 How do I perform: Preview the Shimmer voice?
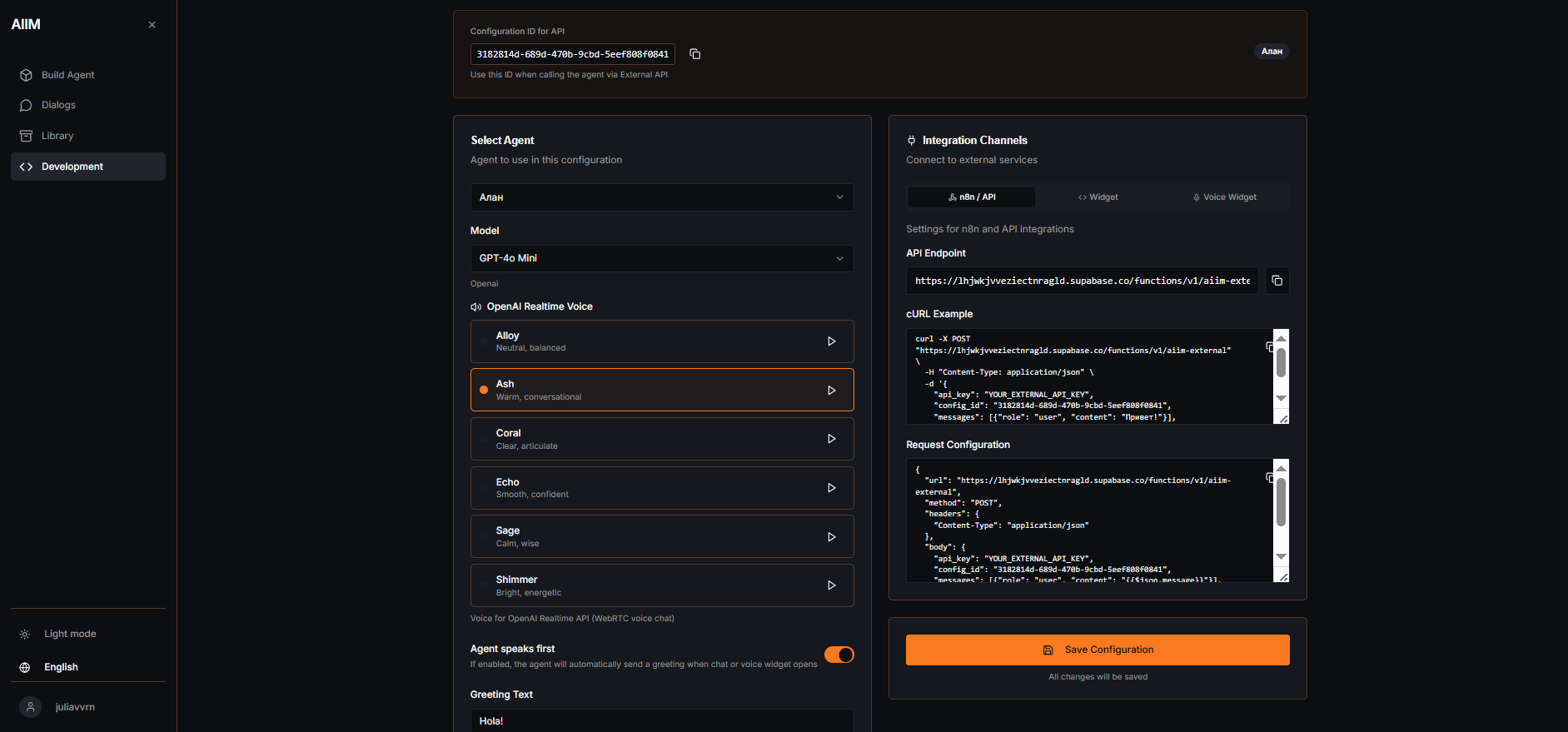pyautogui.click(x=831, y=585)
